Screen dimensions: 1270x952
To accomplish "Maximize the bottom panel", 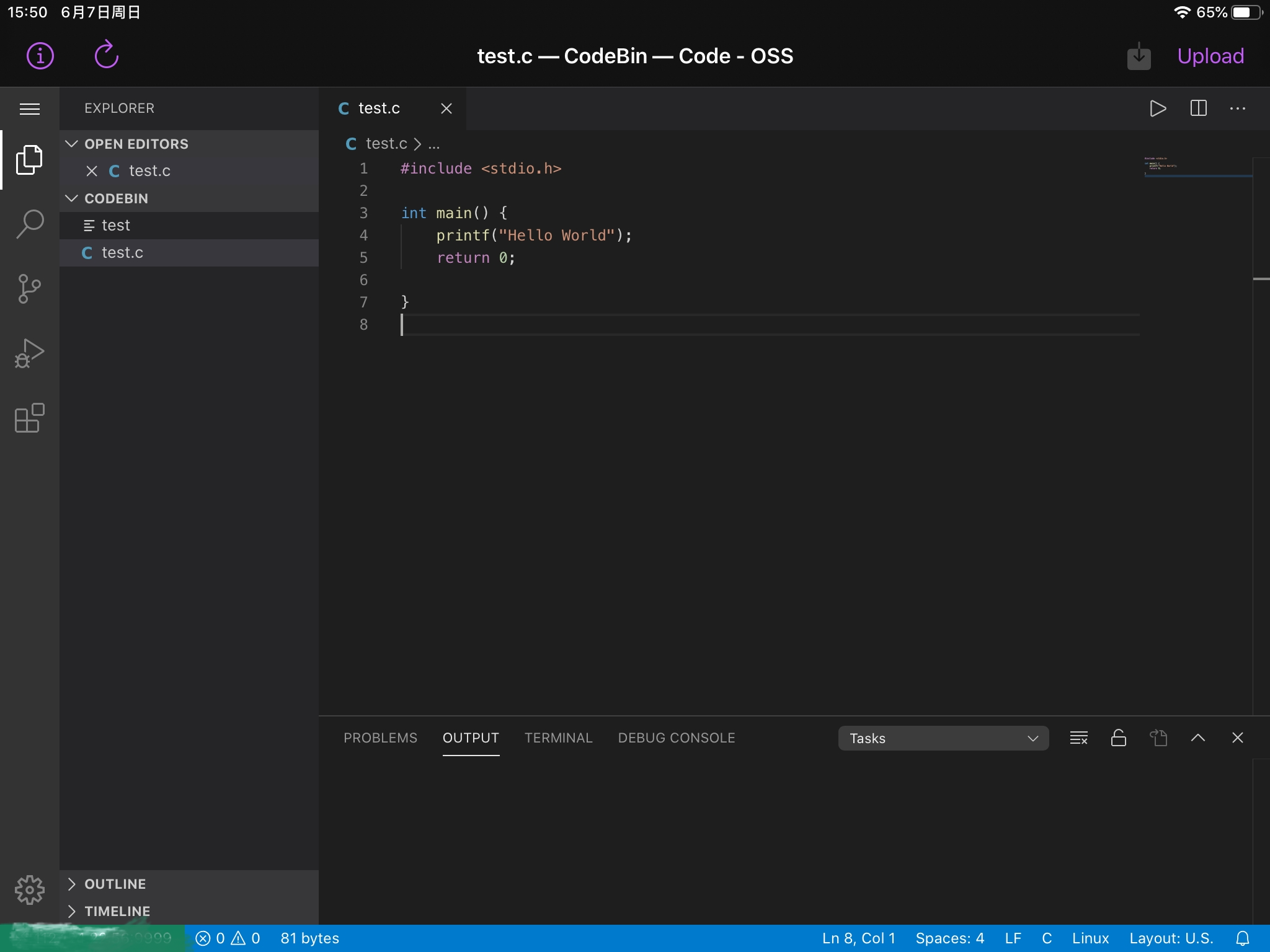I will pyautogui.click(x=1198, y=738).
